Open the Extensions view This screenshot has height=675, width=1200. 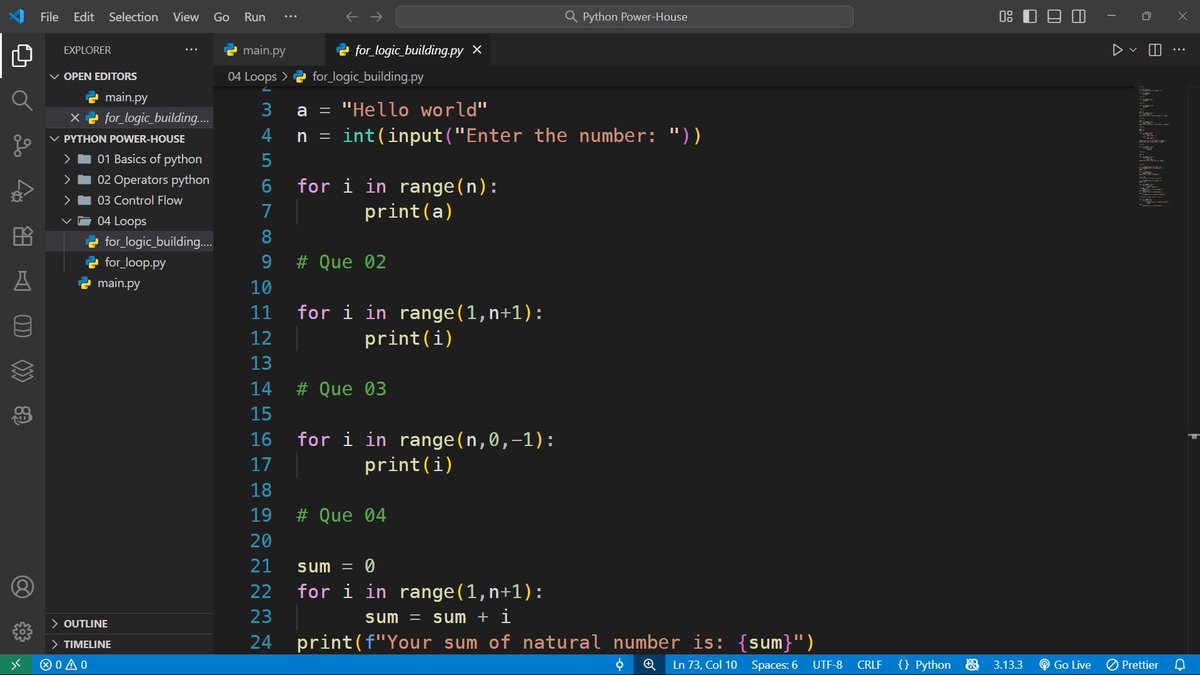(x=22, y=237)
